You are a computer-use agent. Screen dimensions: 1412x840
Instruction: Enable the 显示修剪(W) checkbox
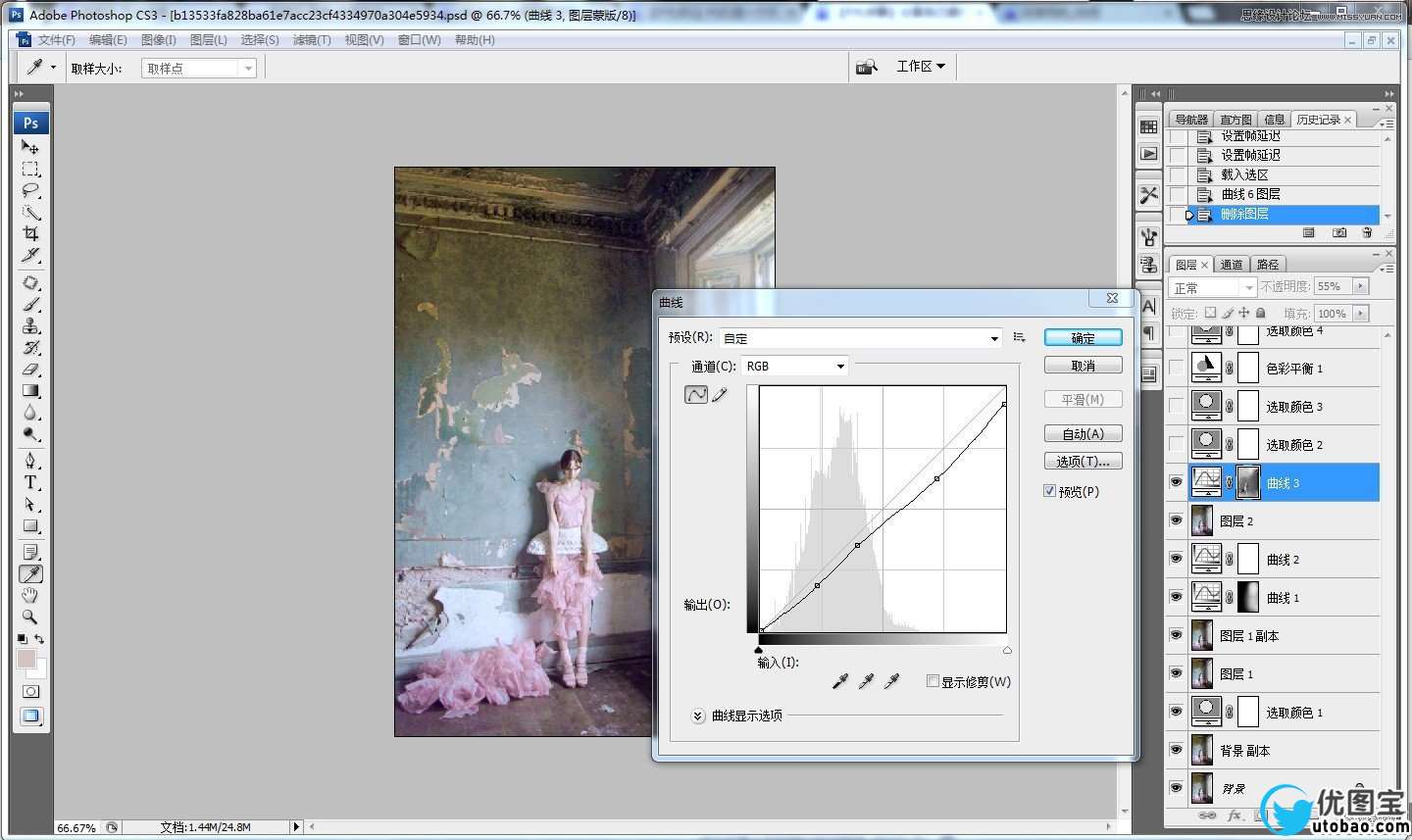[933, 681]
